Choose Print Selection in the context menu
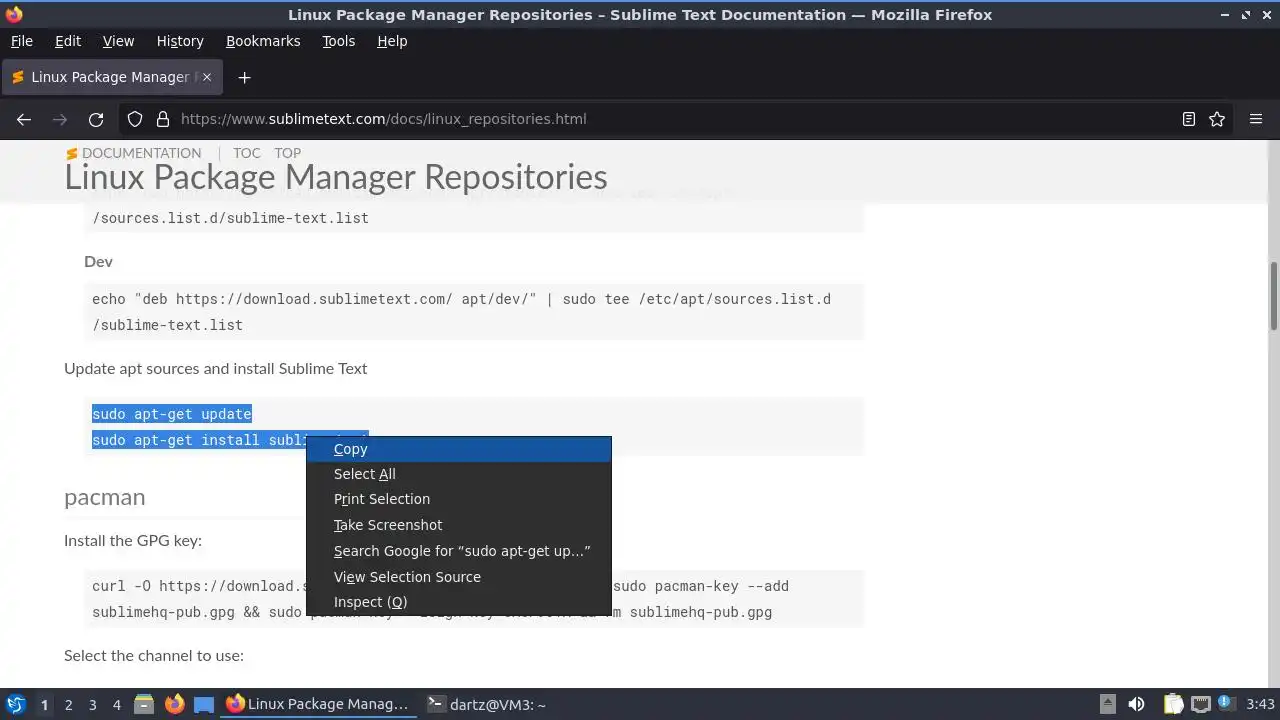 tap(459, 499)
